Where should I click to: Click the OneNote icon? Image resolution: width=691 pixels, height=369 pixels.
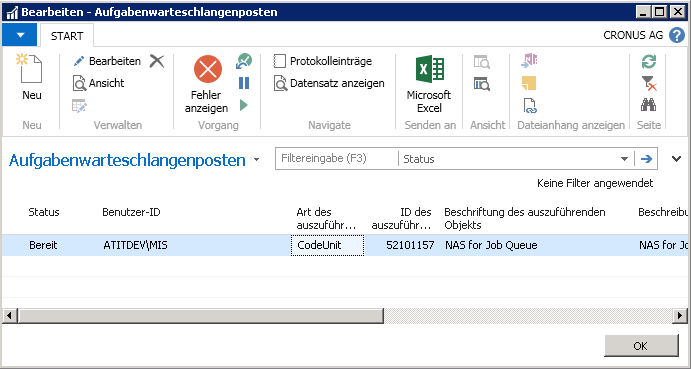tap(529, 61)
